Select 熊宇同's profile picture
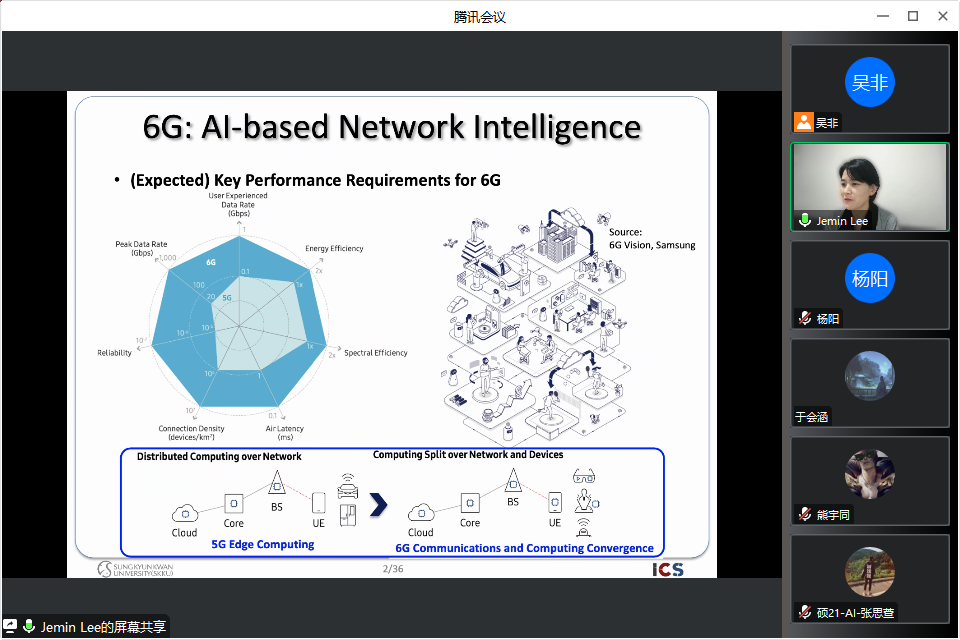 [869, 474]
